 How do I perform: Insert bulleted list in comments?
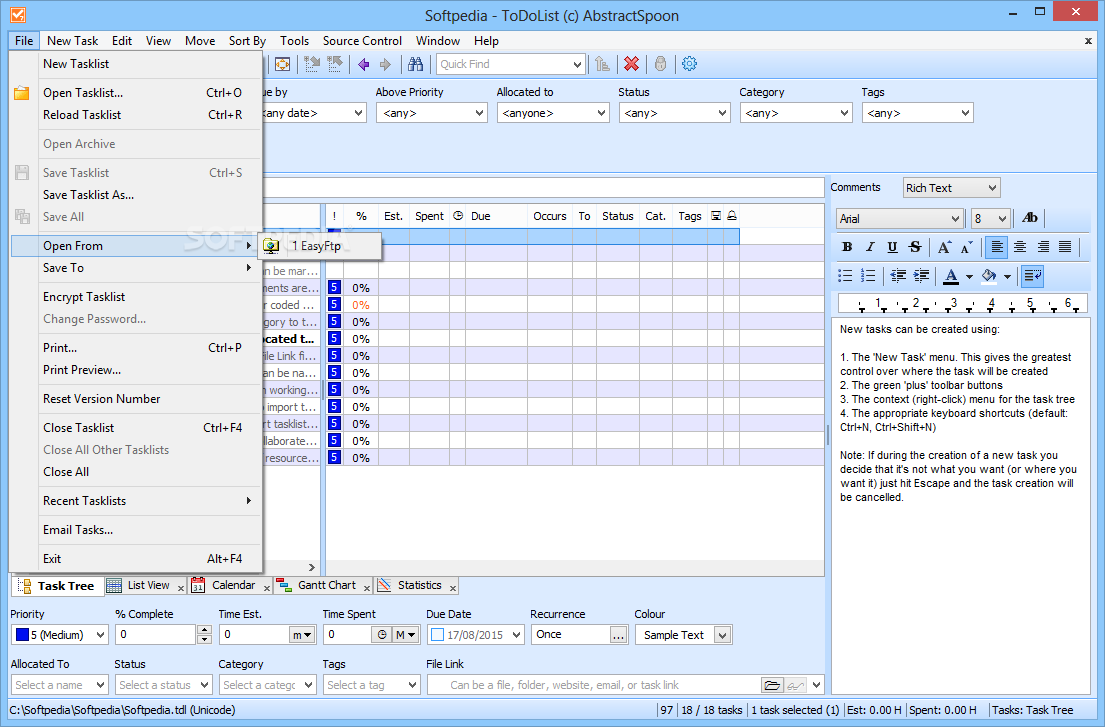845,275
